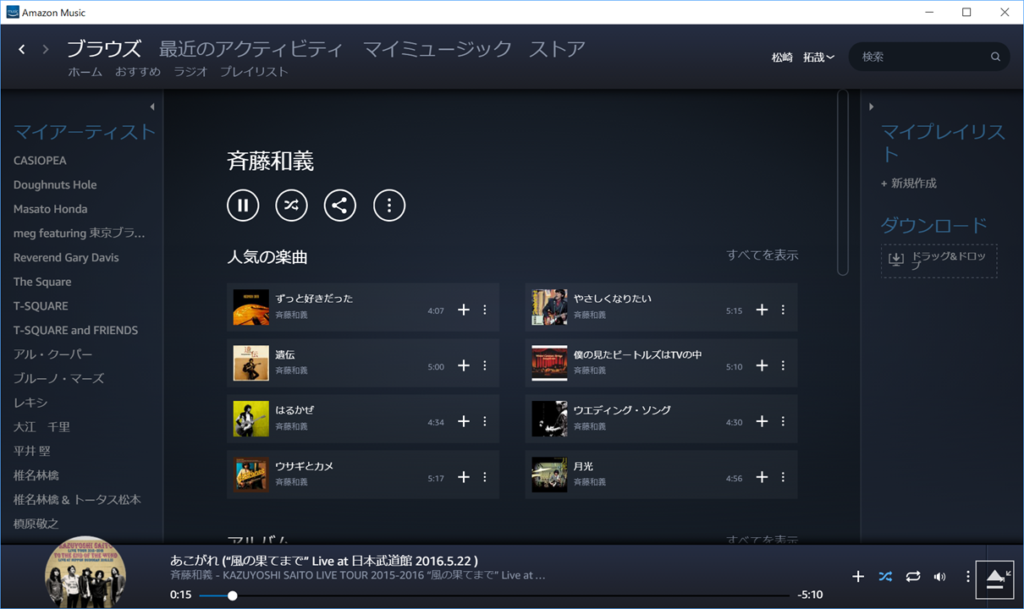This screenshot has width=1024, height=609.
Task: Shuffle 斉藤和義 songs with round shuffle button
Action: 291,206
